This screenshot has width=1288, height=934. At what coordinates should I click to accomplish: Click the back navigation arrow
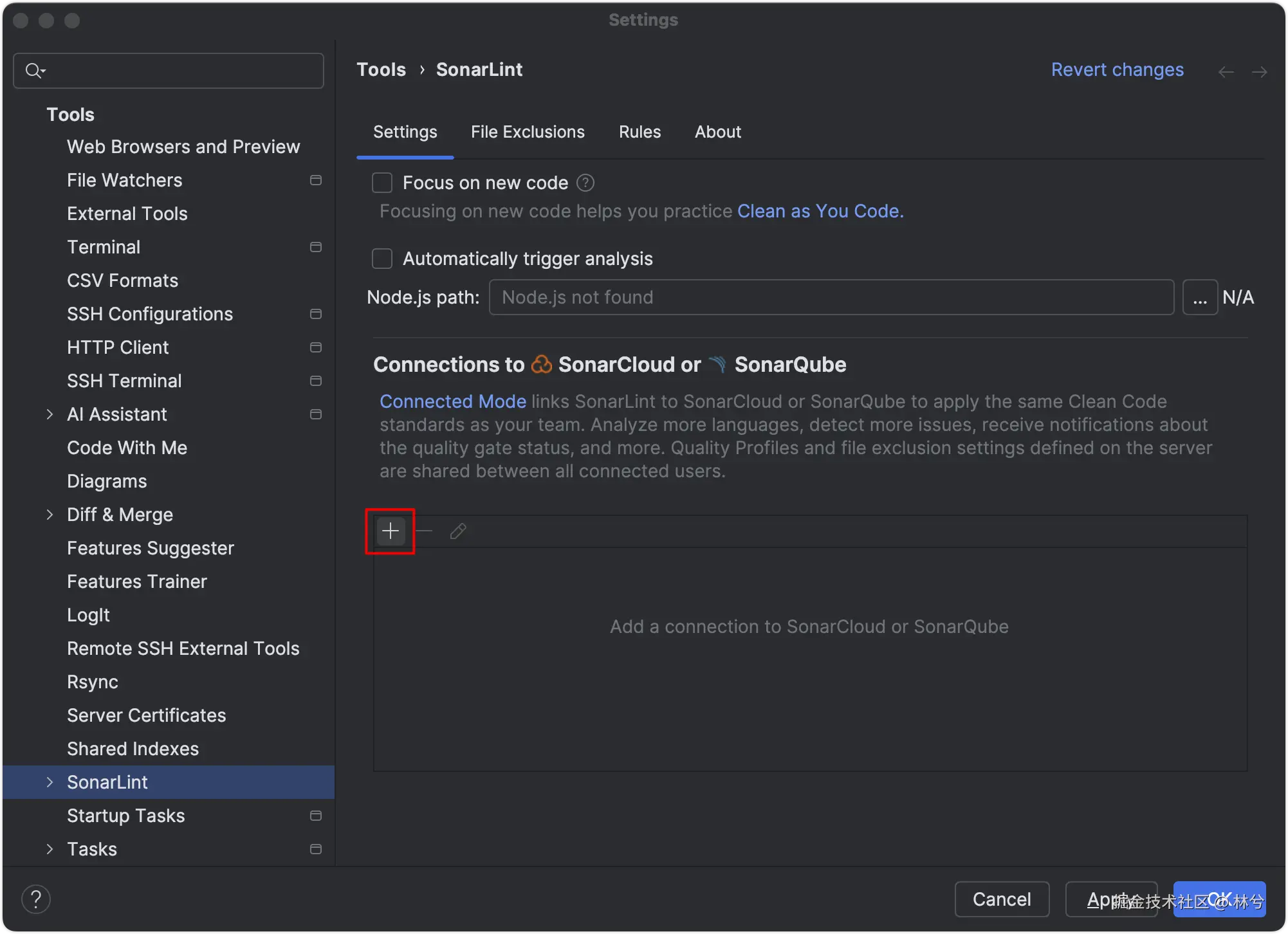click(x=1226, y=71)
